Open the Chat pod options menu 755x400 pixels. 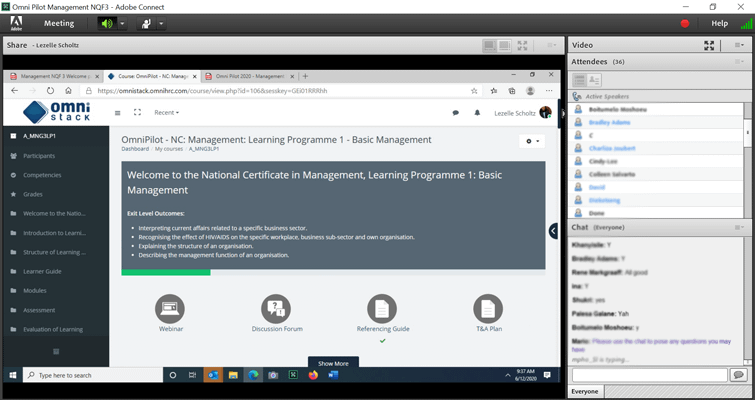739,227
